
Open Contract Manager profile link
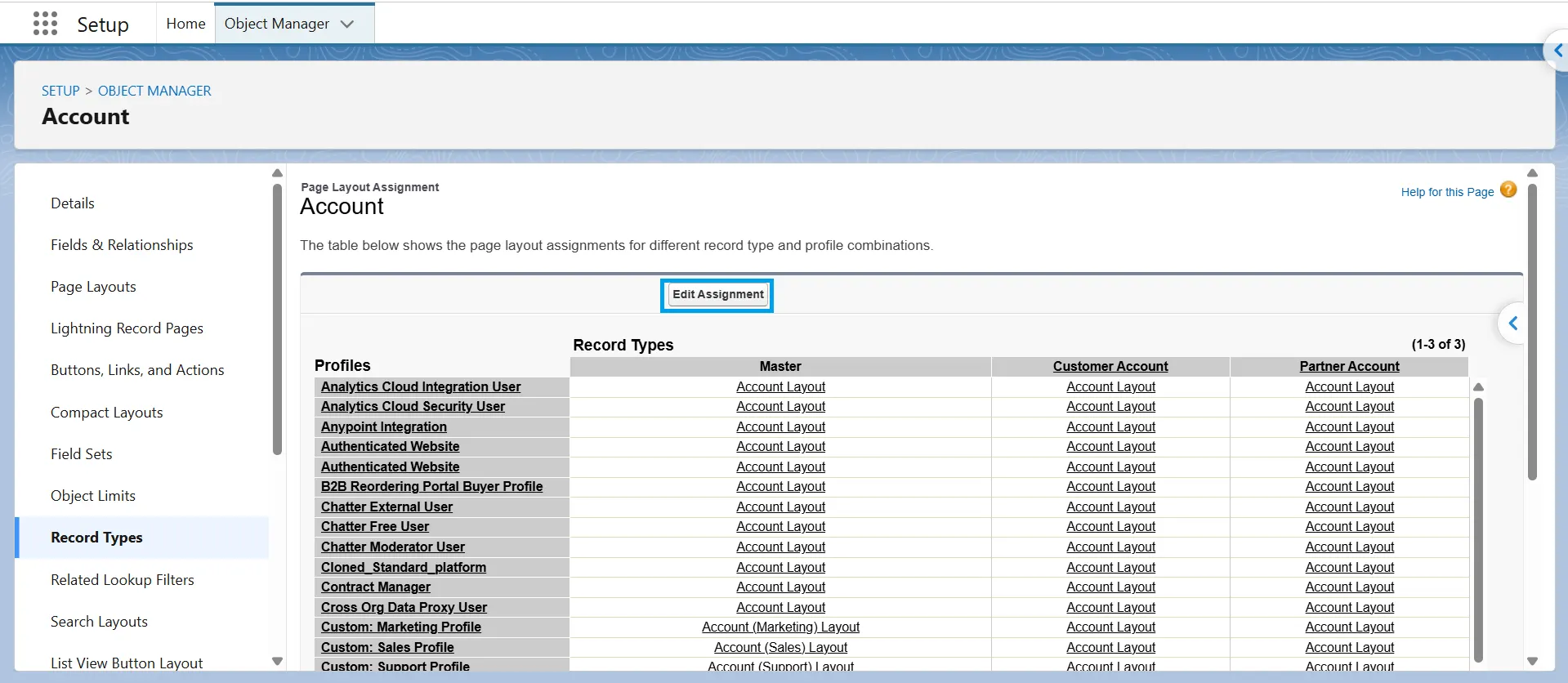click(376, 587)
